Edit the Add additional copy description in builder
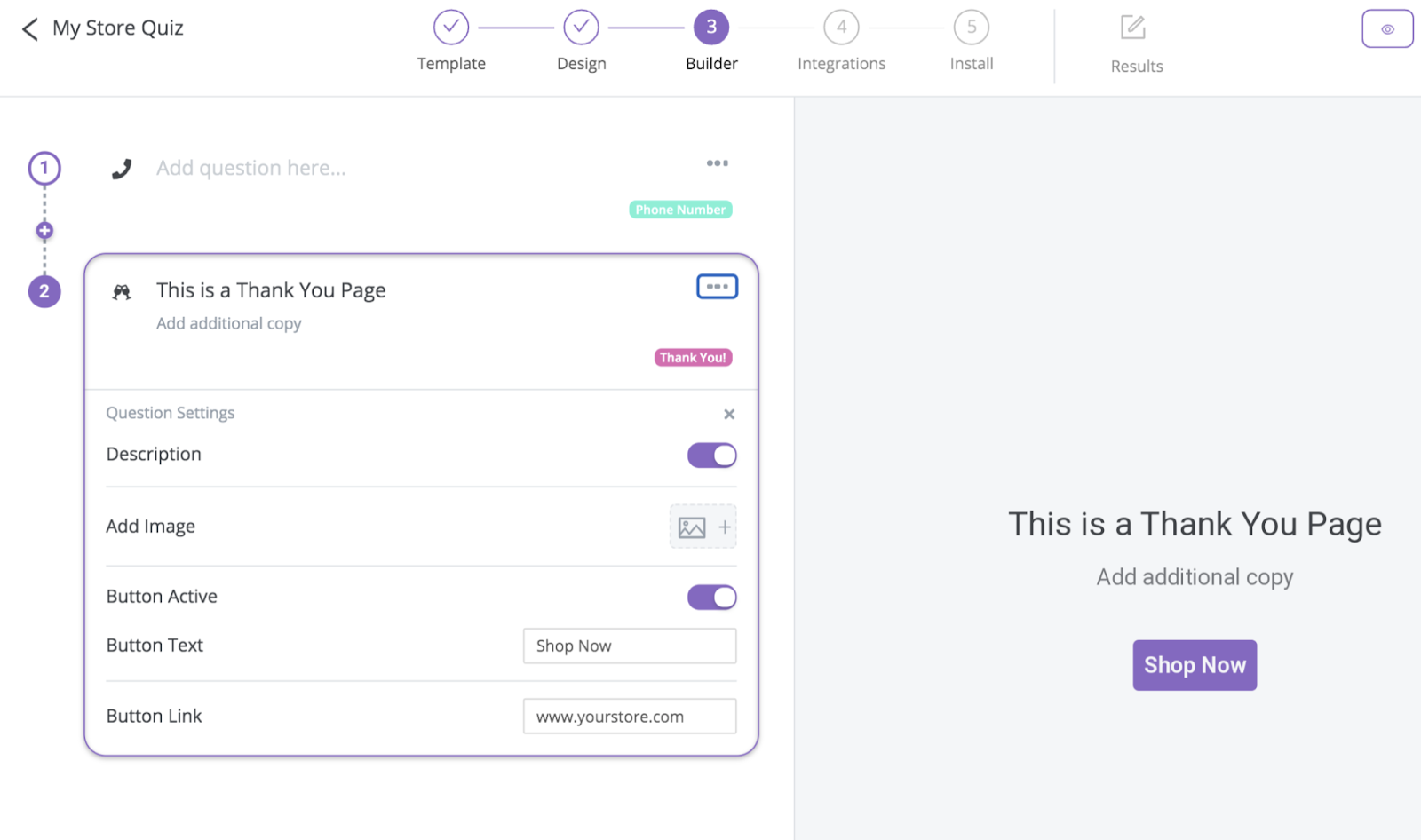Viewport: 1421px width, 840px height. click(229, 323)
